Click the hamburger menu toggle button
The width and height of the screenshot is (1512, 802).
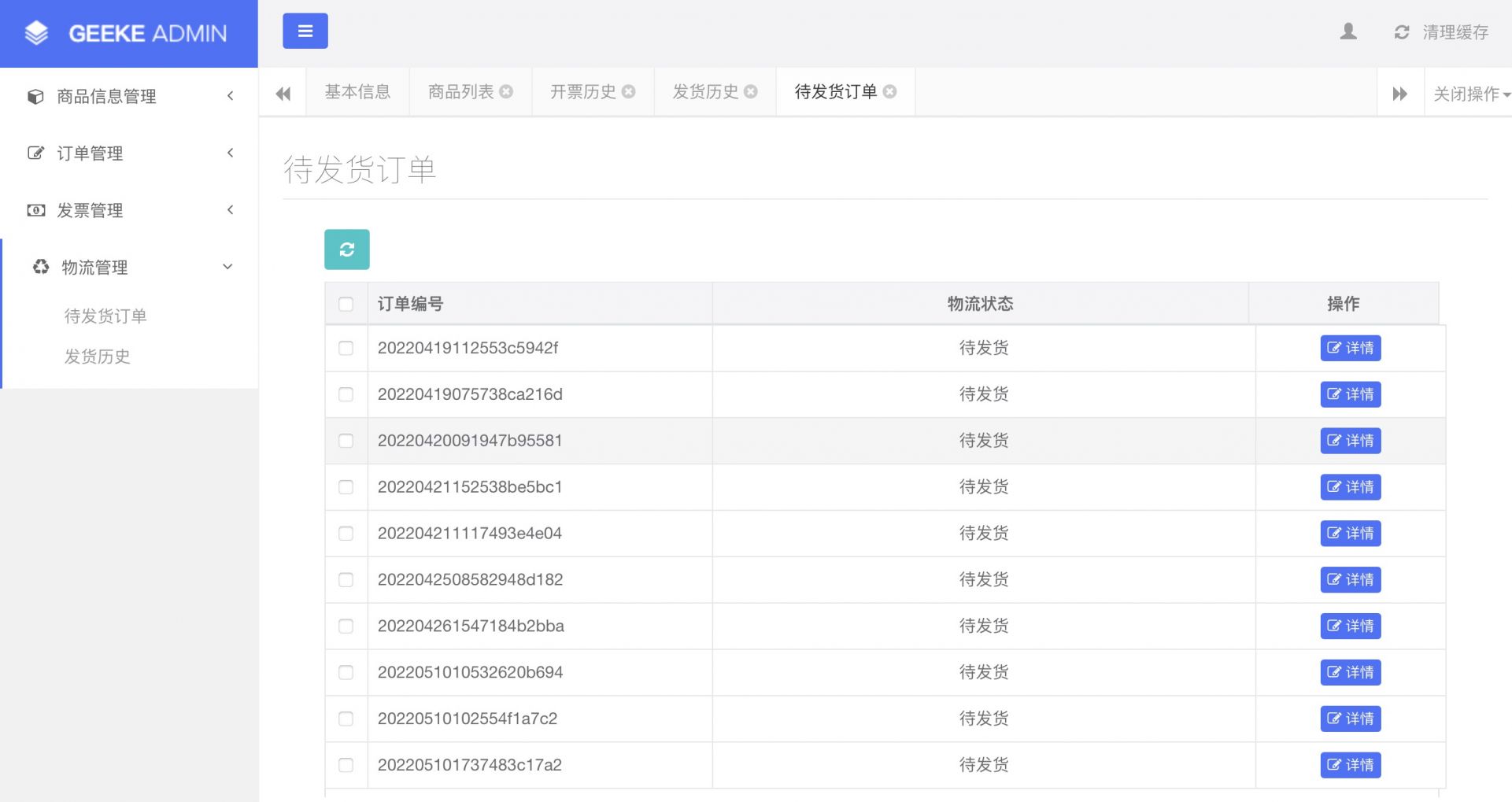tap(305, 31)
